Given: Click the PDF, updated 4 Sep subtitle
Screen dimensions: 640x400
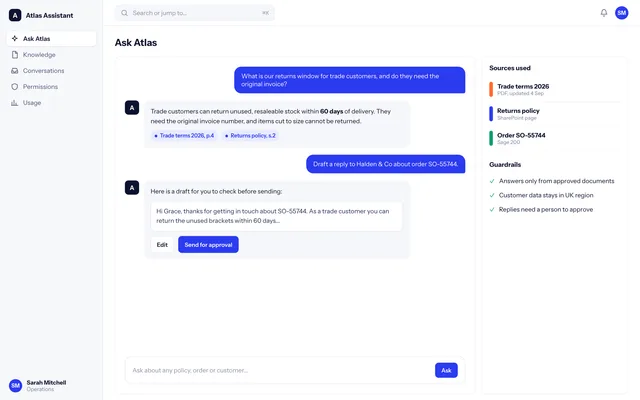Looking at the screenshot, I should click(520, 93).
